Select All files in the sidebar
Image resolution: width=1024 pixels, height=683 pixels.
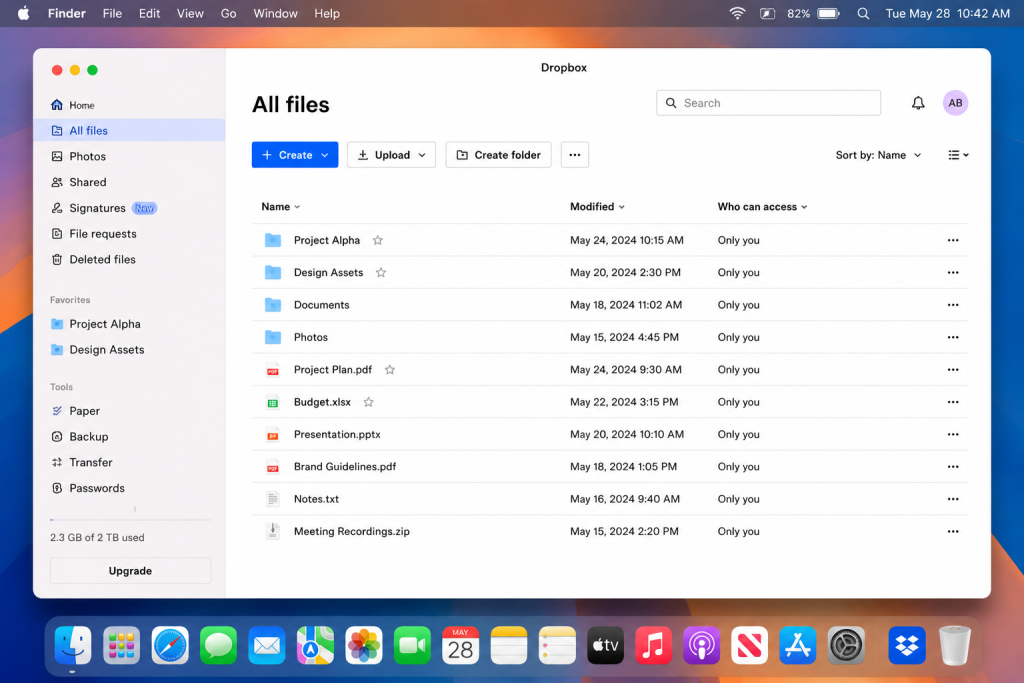pyautogui.click(x=129, y=131)
